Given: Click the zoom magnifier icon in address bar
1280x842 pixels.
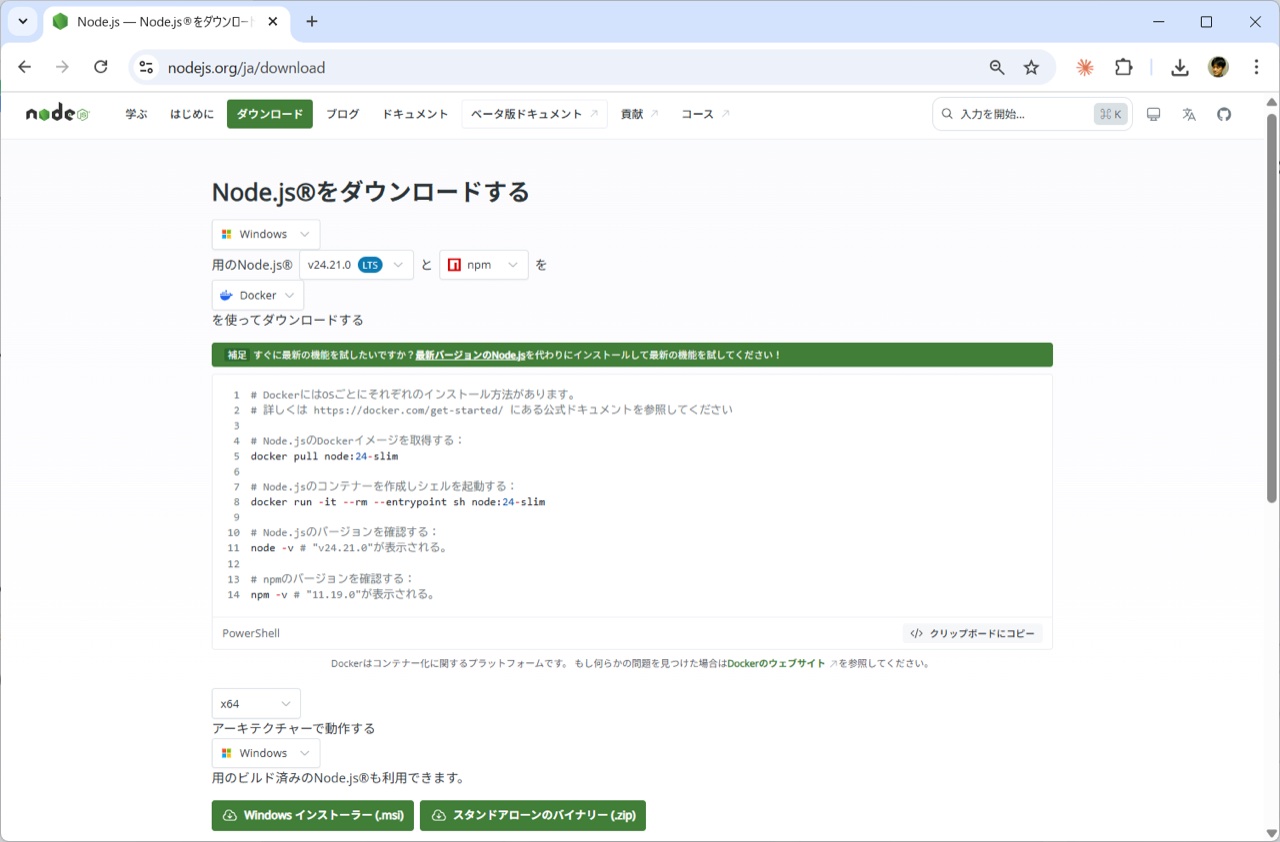Looking at the screenshot, I should point(997,67).
